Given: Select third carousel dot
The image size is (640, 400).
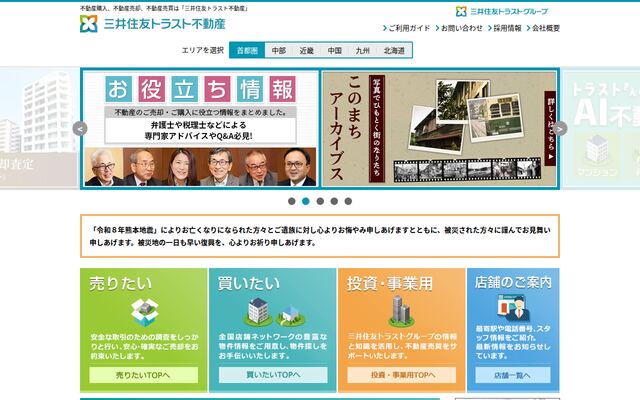Looking at the screenshot, I should click(320, 201).
